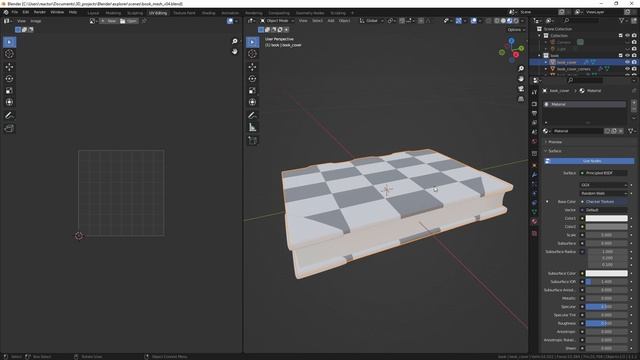
Task: Select the Transform tool in 3D viewport
Action: pyautogui.click(x=252, y=102)
